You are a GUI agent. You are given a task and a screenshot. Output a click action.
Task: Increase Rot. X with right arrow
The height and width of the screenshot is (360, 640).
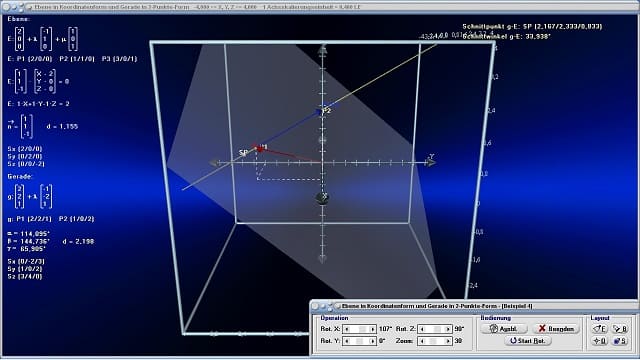click(372, 329)
